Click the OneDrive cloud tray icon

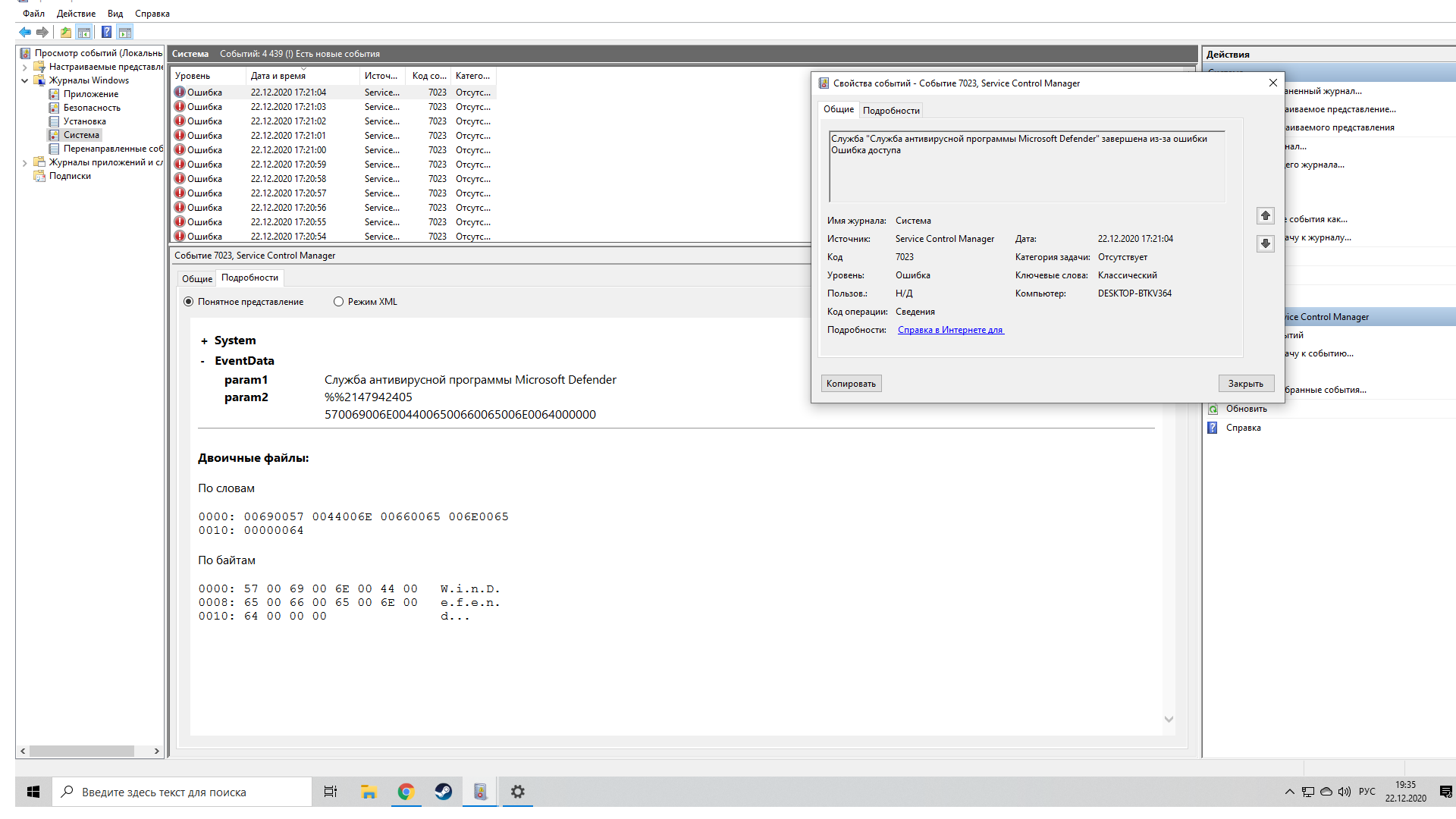[x=1326, y=792]
